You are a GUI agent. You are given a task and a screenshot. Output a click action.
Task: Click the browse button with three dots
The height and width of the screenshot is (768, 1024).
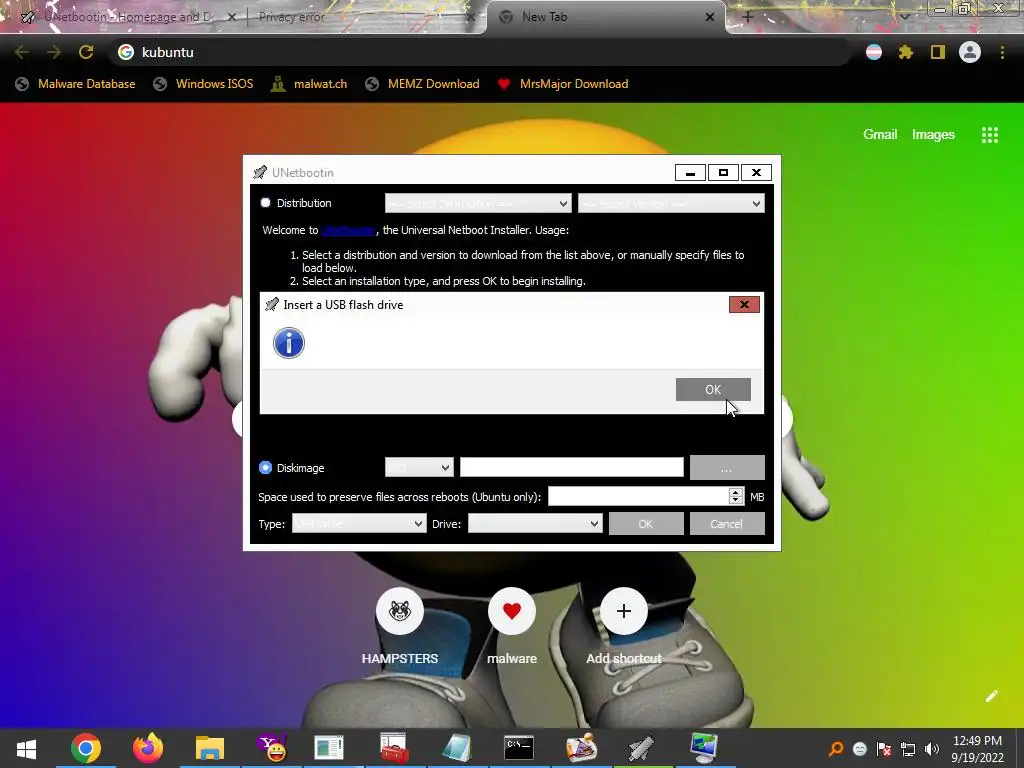coord(727,468)
